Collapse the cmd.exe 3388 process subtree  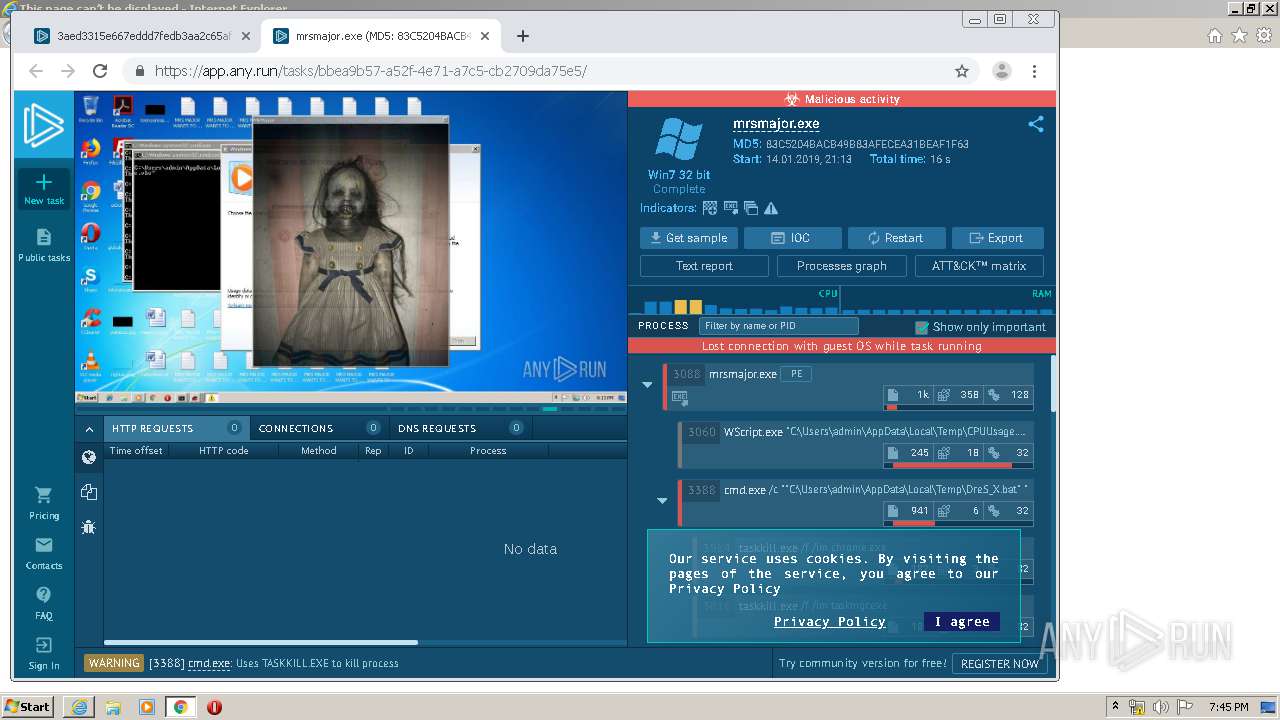[x=662, y=501]
